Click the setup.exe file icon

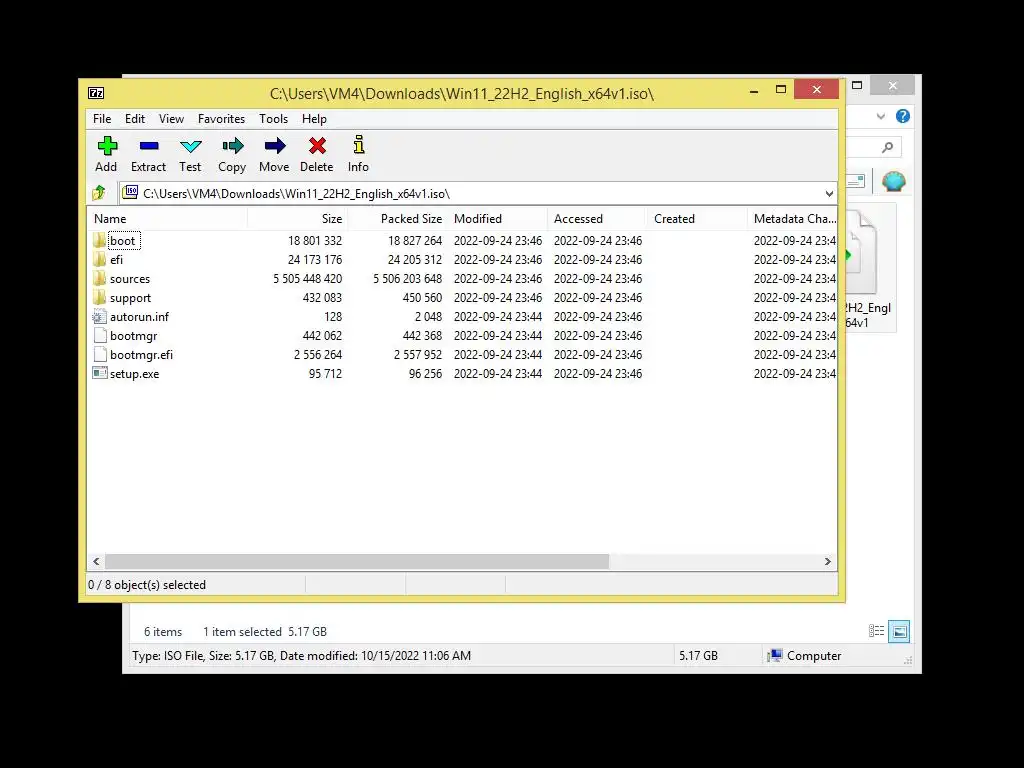pyautogui.click(x=99, y=374)
